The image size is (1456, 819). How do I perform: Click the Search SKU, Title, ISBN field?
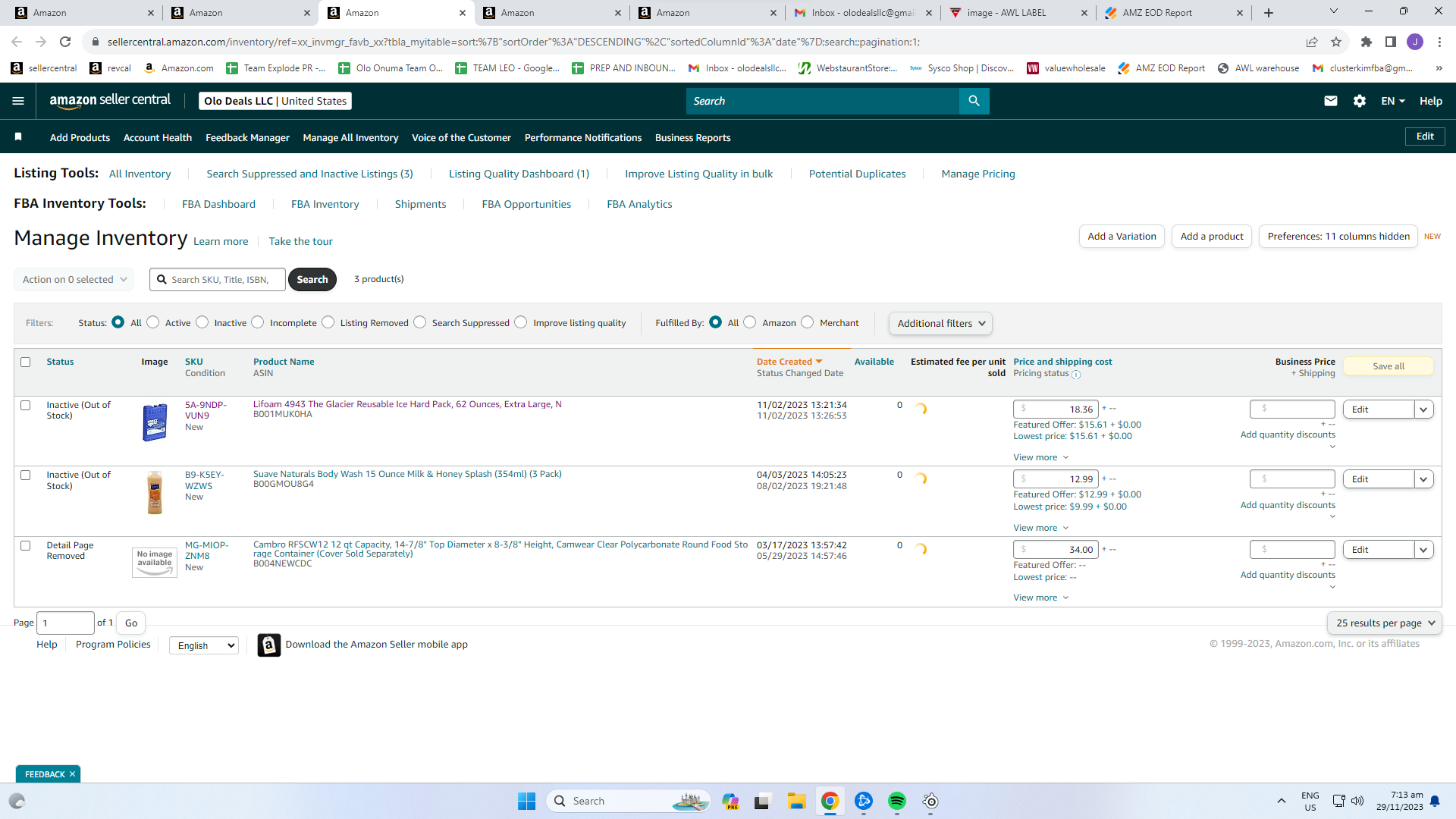pyautogui.click(x=218, y=279)
